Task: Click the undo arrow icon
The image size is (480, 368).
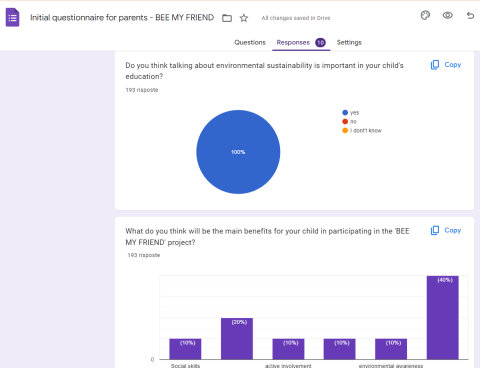Action: [x=470, y=15]
